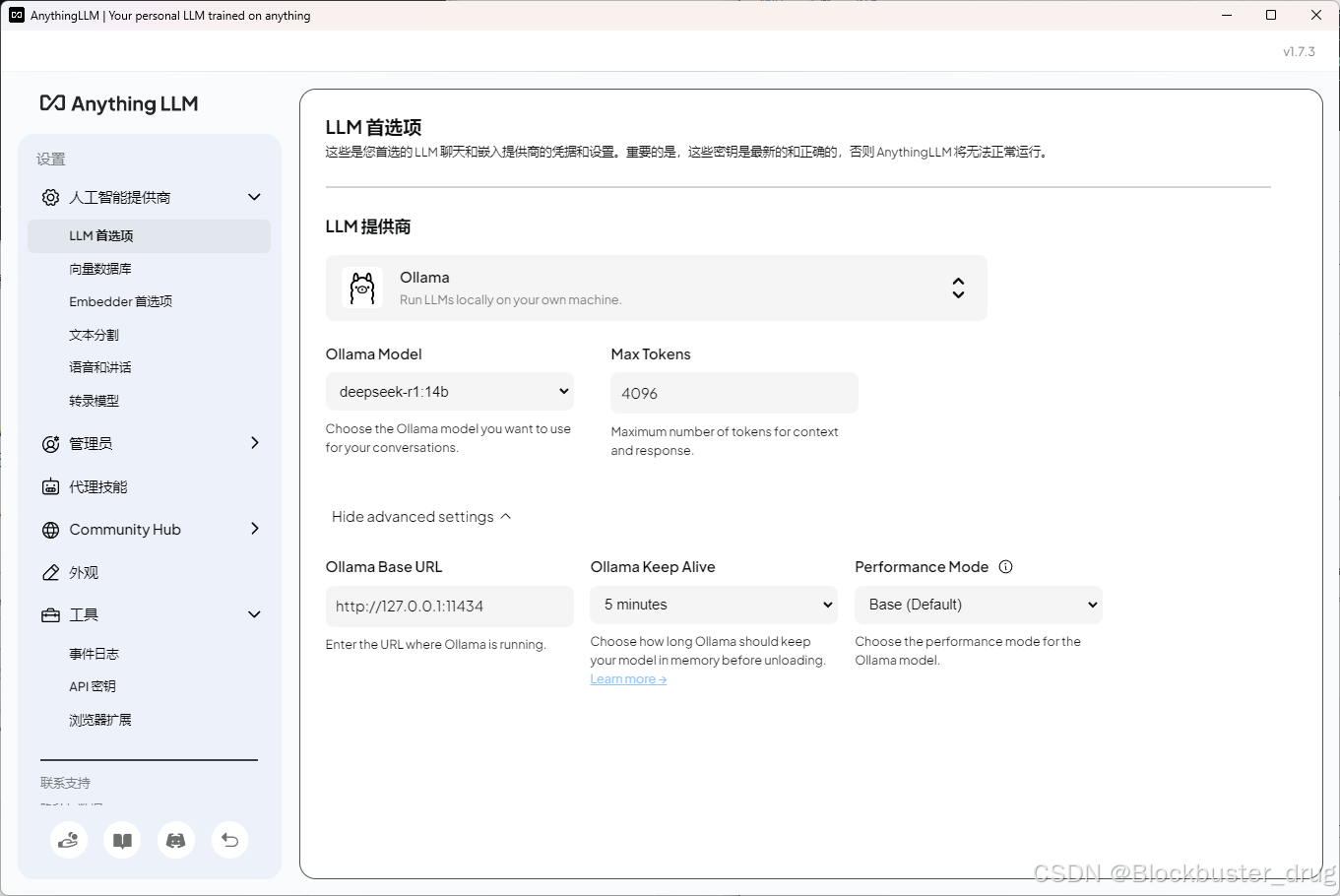Open the sponsor hand-with-coin icon button
Image resolution: width=1340 pixels, height=896 pixels.
click(x=69, y=840)
